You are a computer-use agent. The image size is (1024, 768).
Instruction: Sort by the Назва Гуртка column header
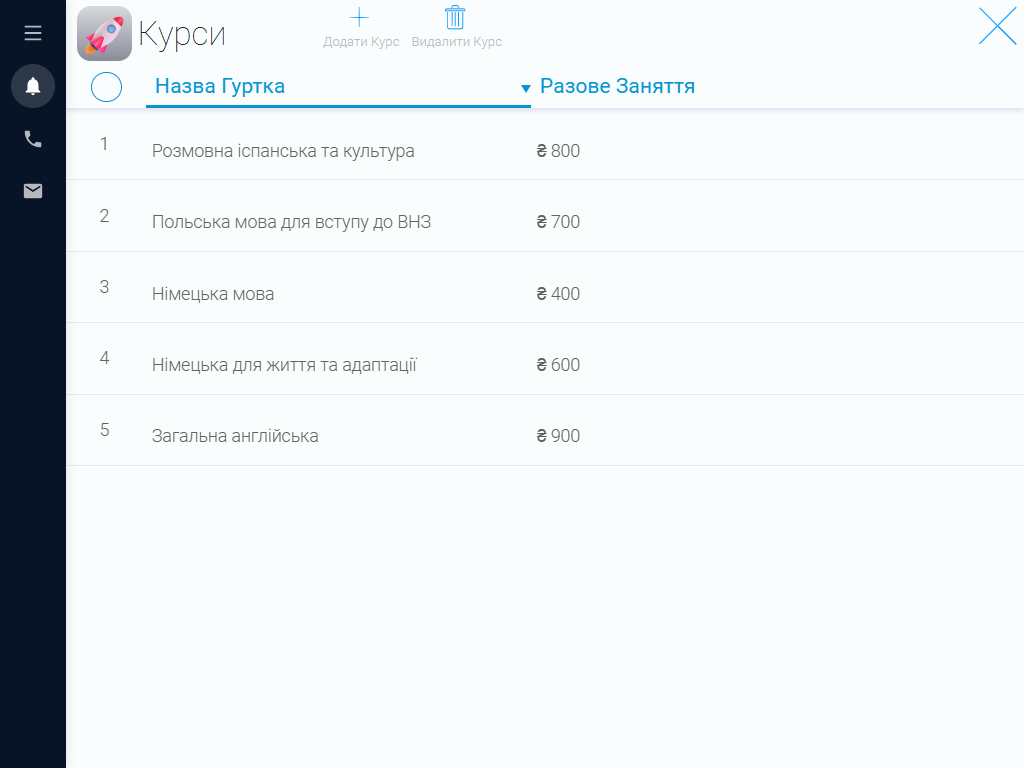click(x=220, y=86)
